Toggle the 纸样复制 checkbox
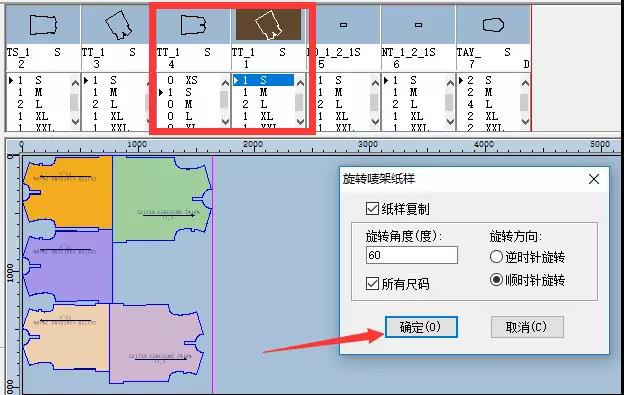 [372, 208]
